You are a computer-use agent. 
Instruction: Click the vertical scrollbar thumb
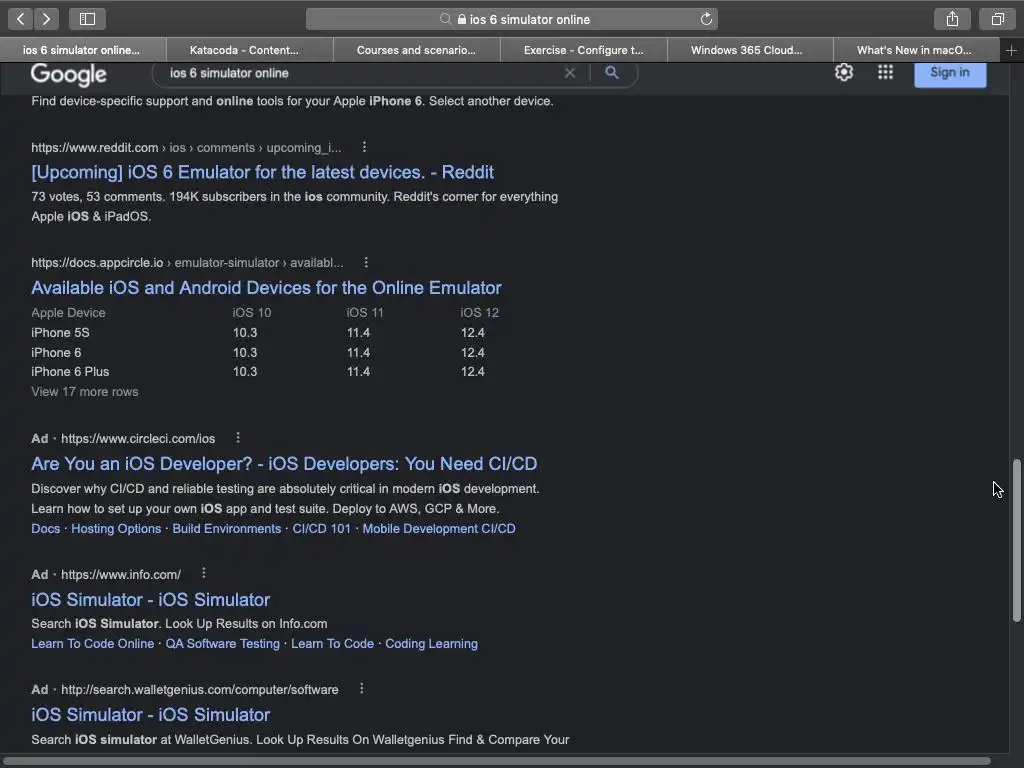(x=1016, y=540)
